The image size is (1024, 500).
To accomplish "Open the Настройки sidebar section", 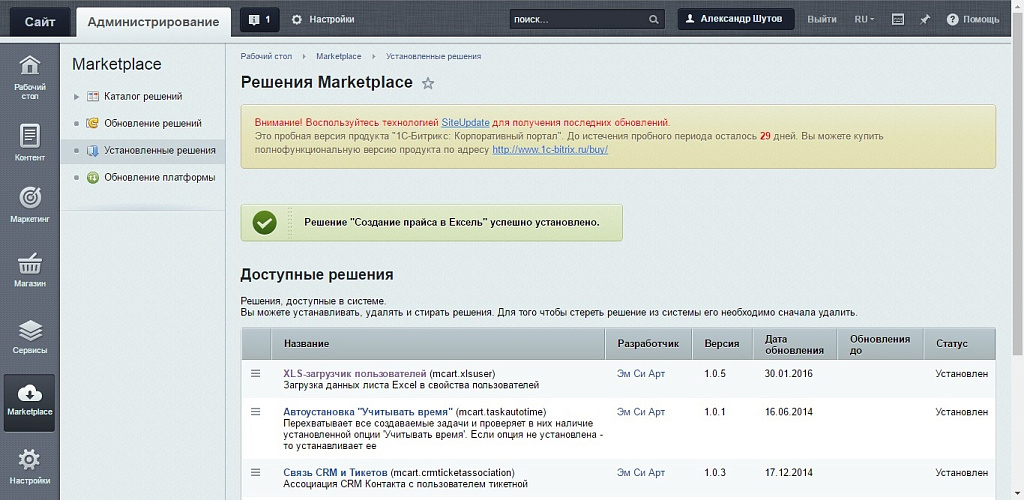I will tap(30, 466).
